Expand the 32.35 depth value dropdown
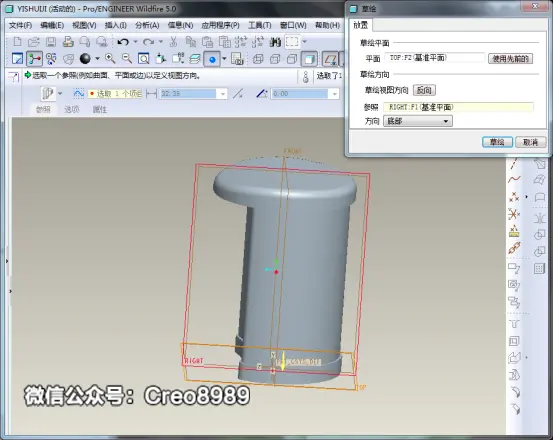The width and height of the screenshot is (554, 440). [x=223, y=94]
